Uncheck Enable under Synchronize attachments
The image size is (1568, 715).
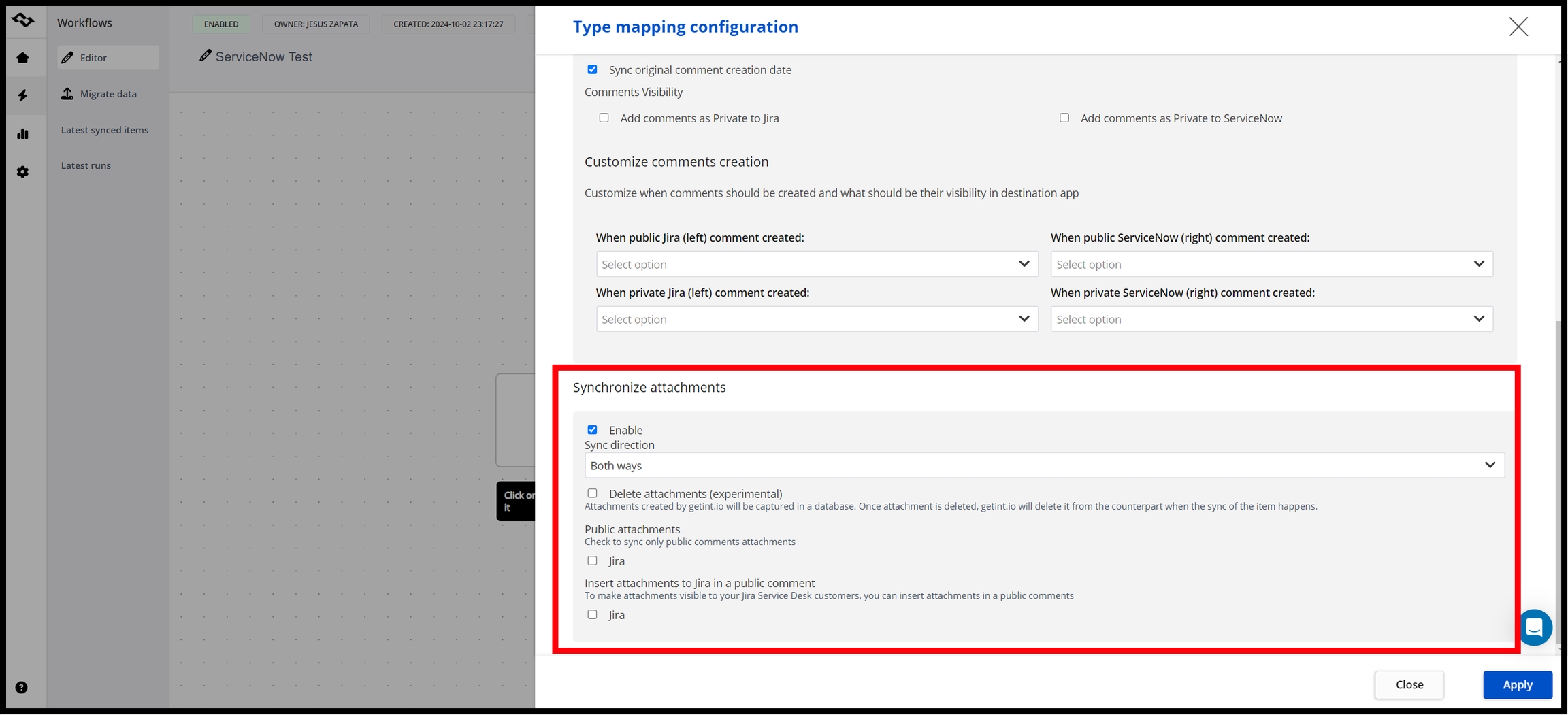[592, 430]
